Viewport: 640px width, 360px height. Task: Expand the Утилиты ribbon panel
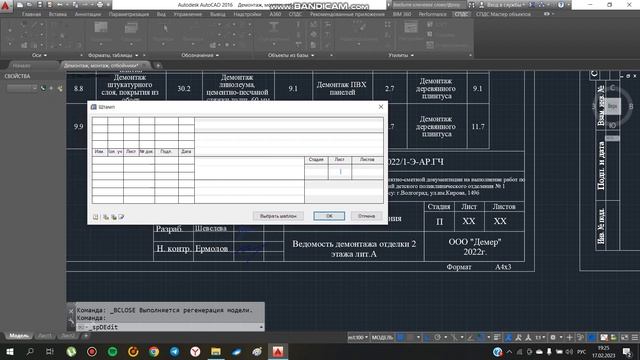click(401, 55)
